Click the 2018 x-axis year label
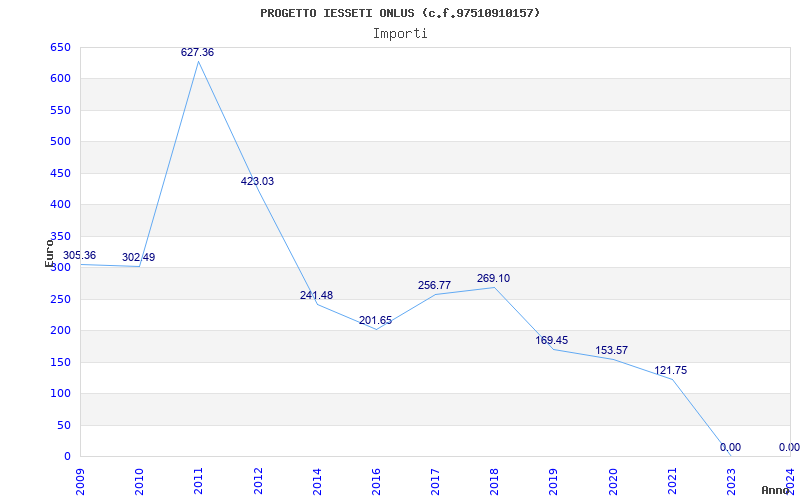The width and height of the screenshot is (800, 500). 494,481
